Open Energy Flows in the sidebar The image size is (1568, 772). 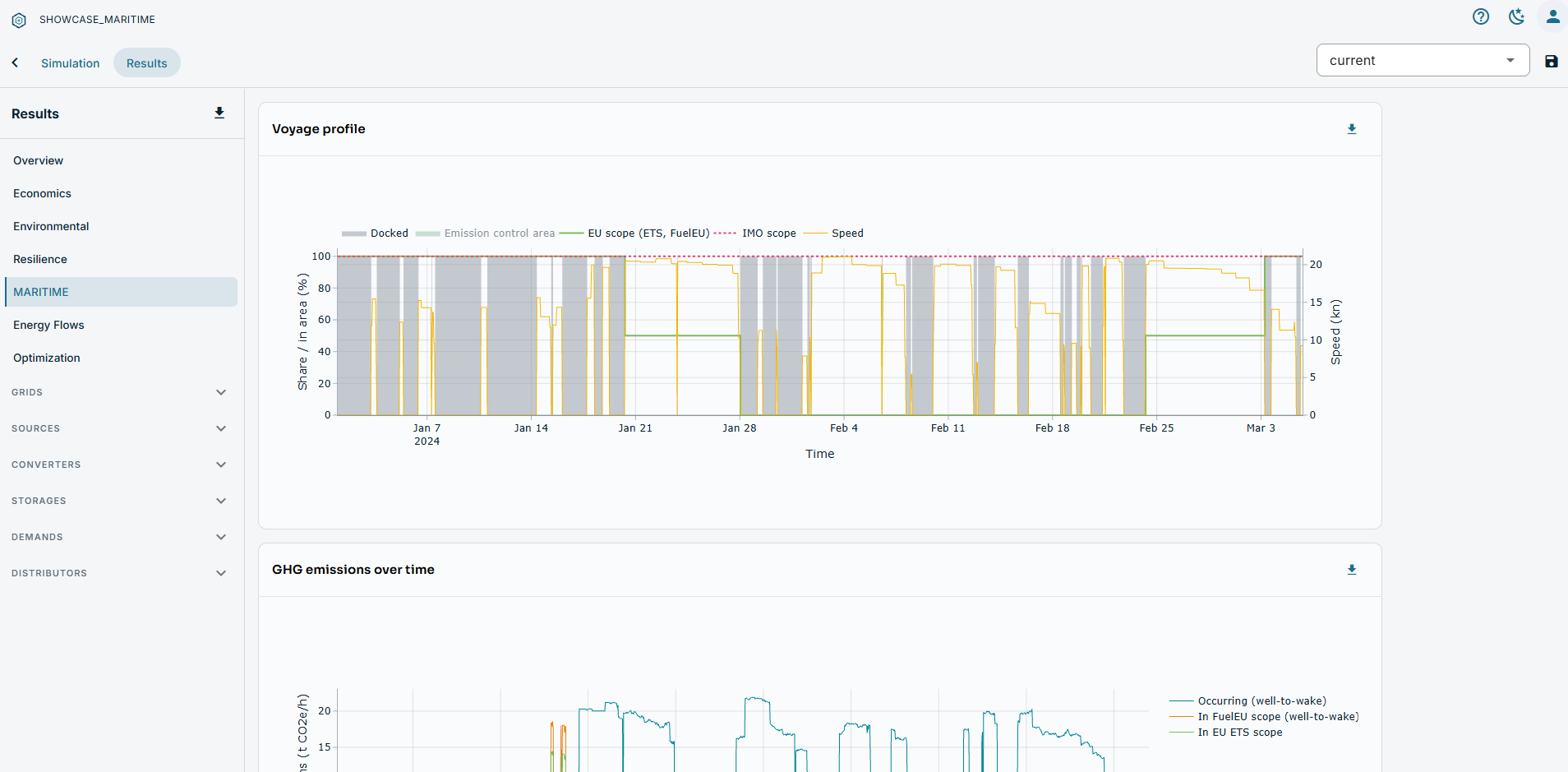pos(48,325)
